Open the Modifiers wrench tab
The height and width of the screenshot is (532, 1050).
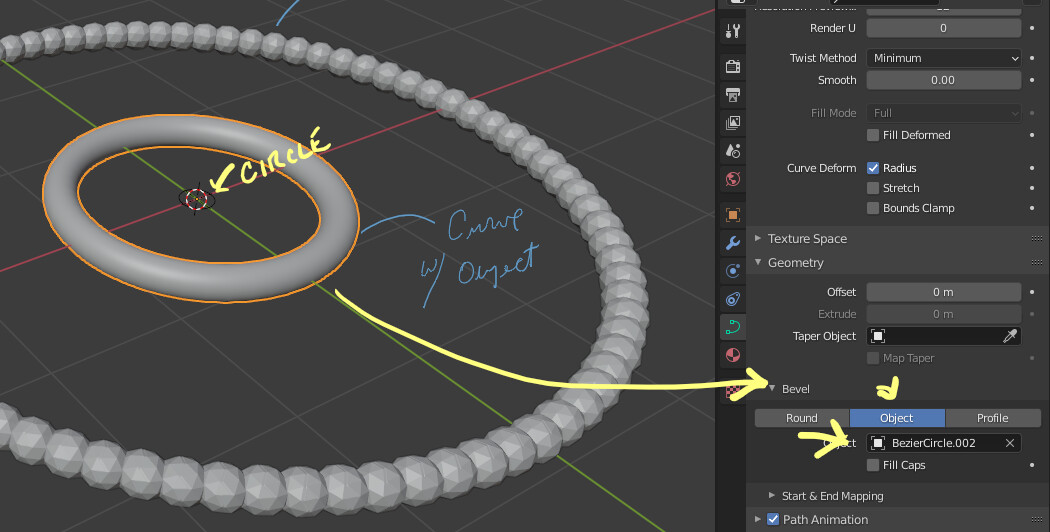click(733, 243)
